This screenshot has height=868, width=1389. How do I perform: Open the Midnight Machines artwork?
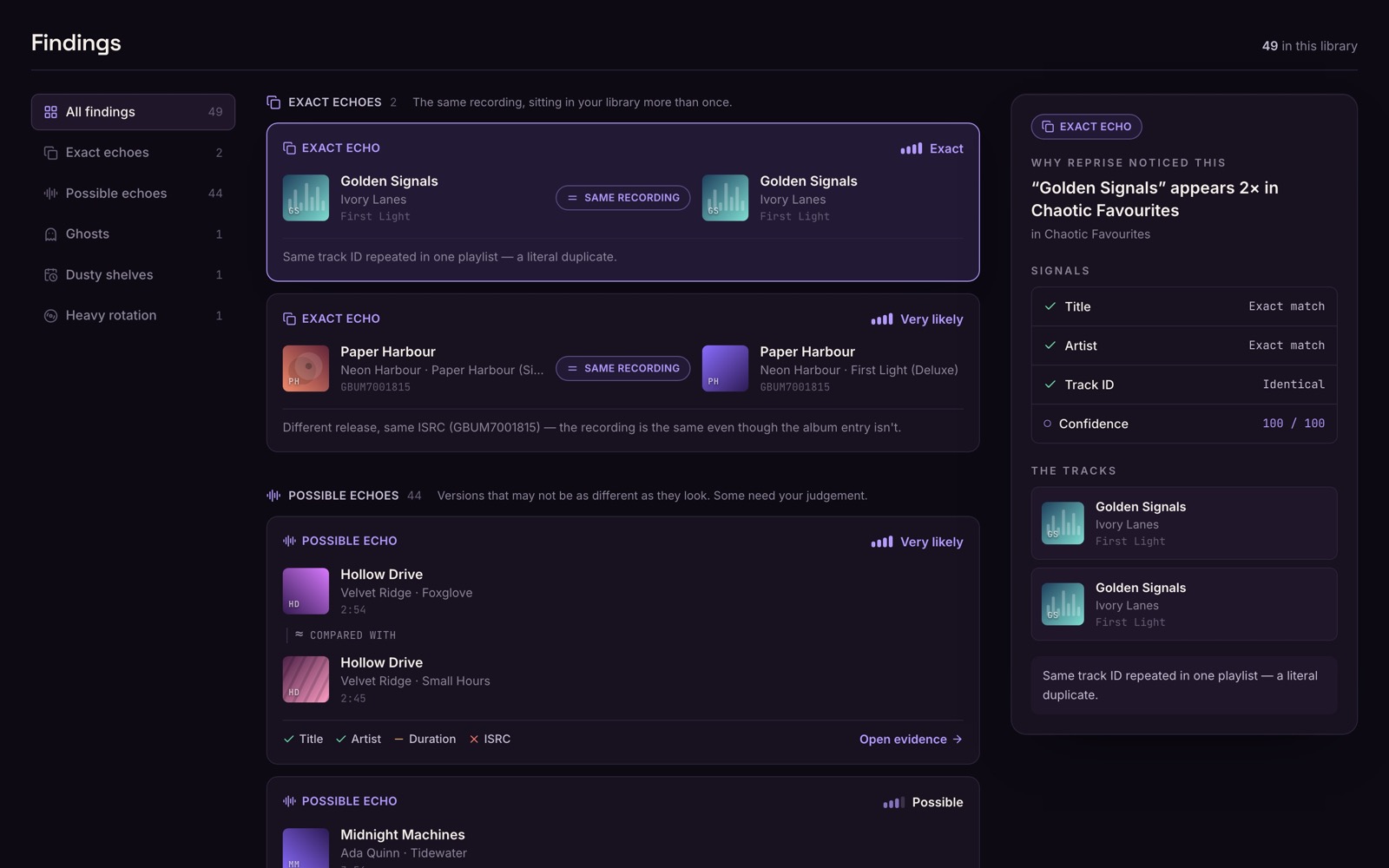(306, 848)
